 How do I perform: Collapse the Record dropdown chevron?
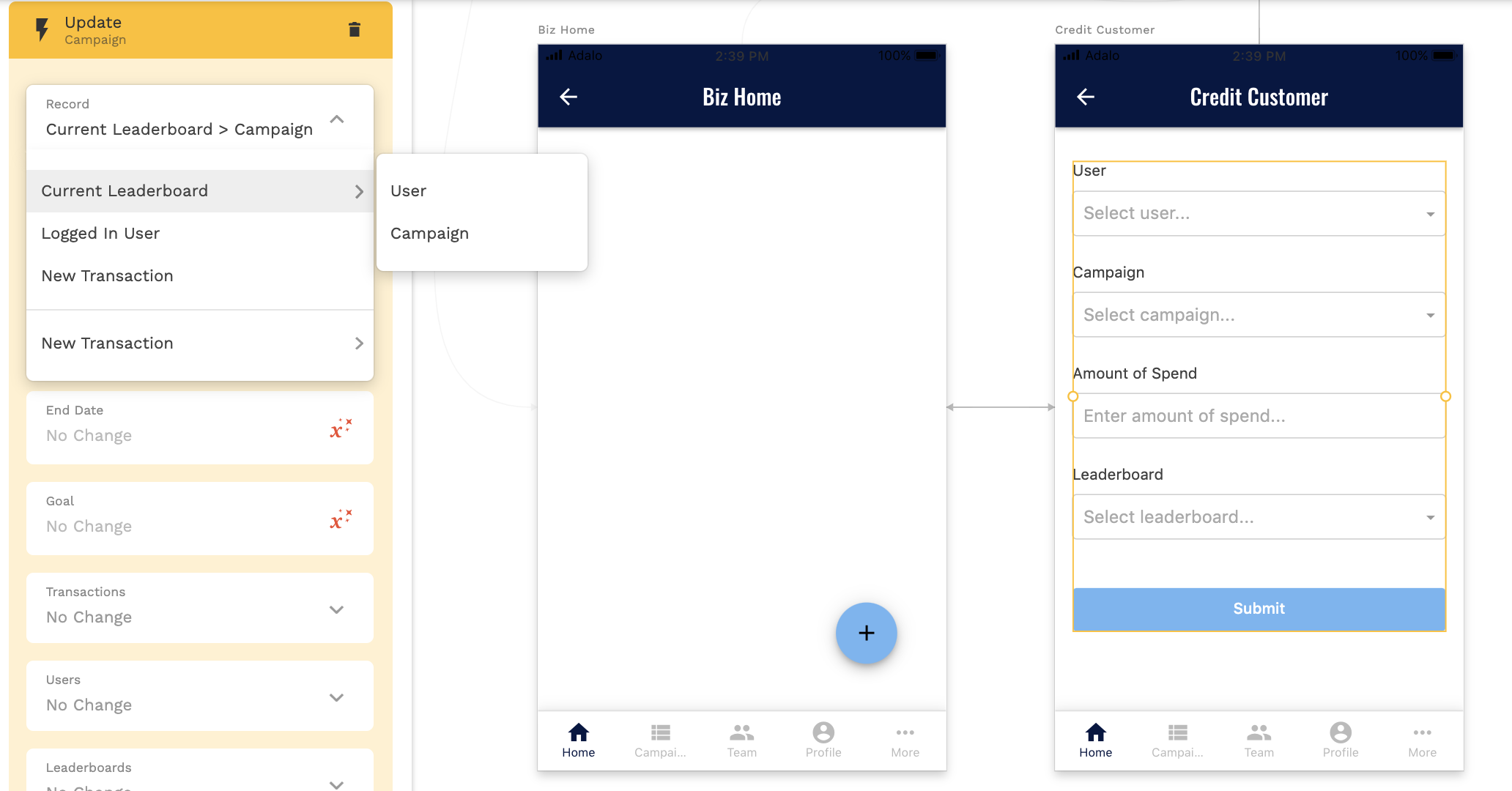(337, 119)
